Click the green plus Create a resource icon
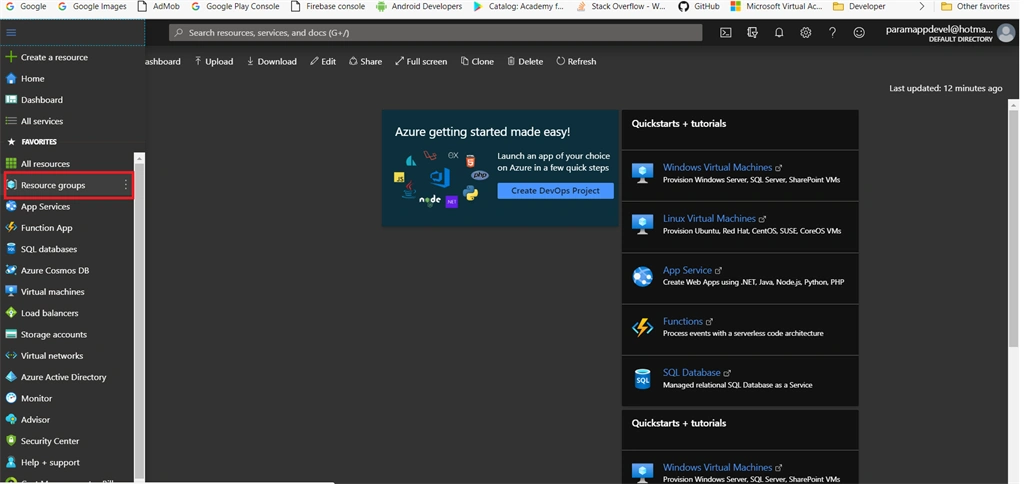This screenshot has height=484, width=1024. [10, 57]
